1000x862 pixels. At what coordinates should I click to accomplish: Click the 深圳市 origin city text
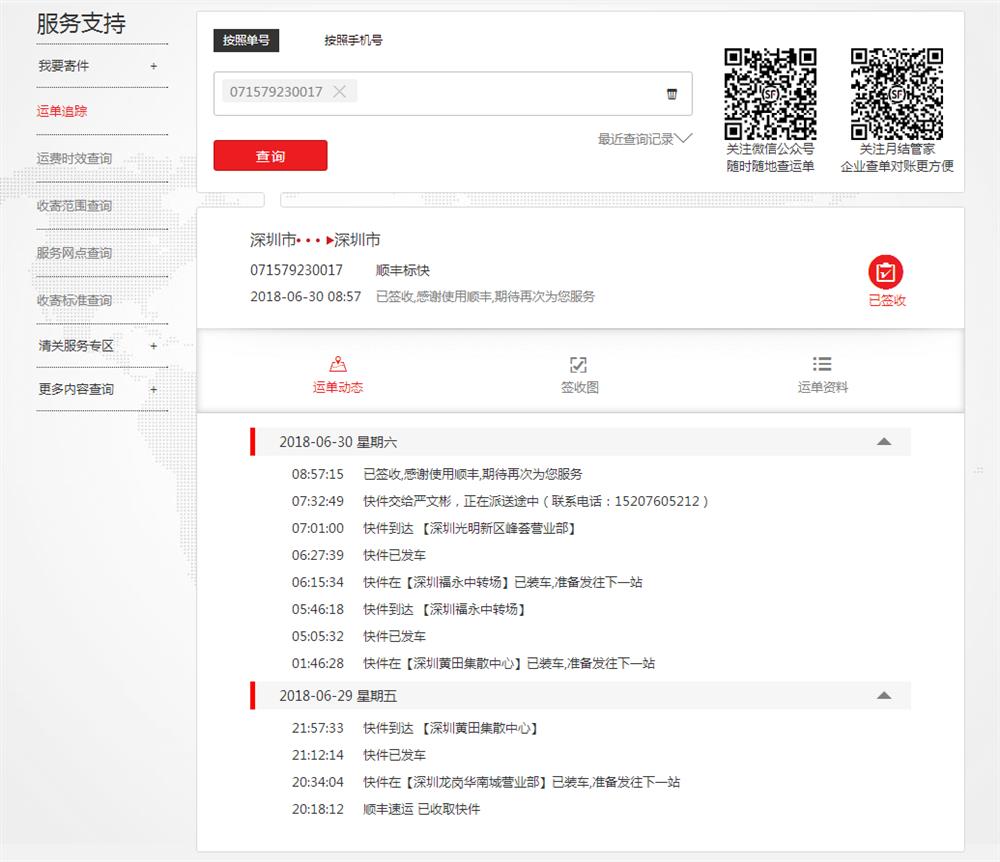click(x=273, y=240)
